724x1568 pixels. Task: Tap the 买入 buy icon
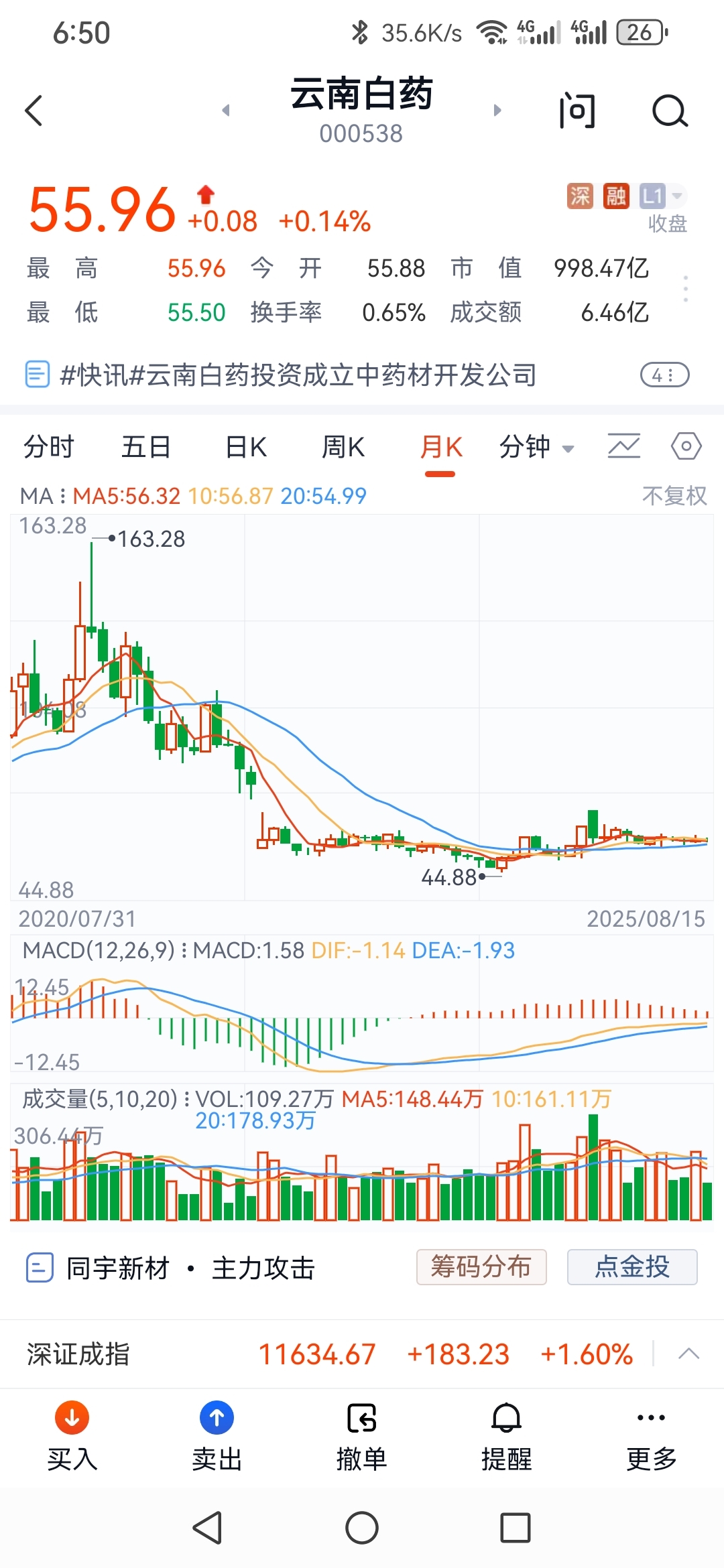[x=72, y=1417]
